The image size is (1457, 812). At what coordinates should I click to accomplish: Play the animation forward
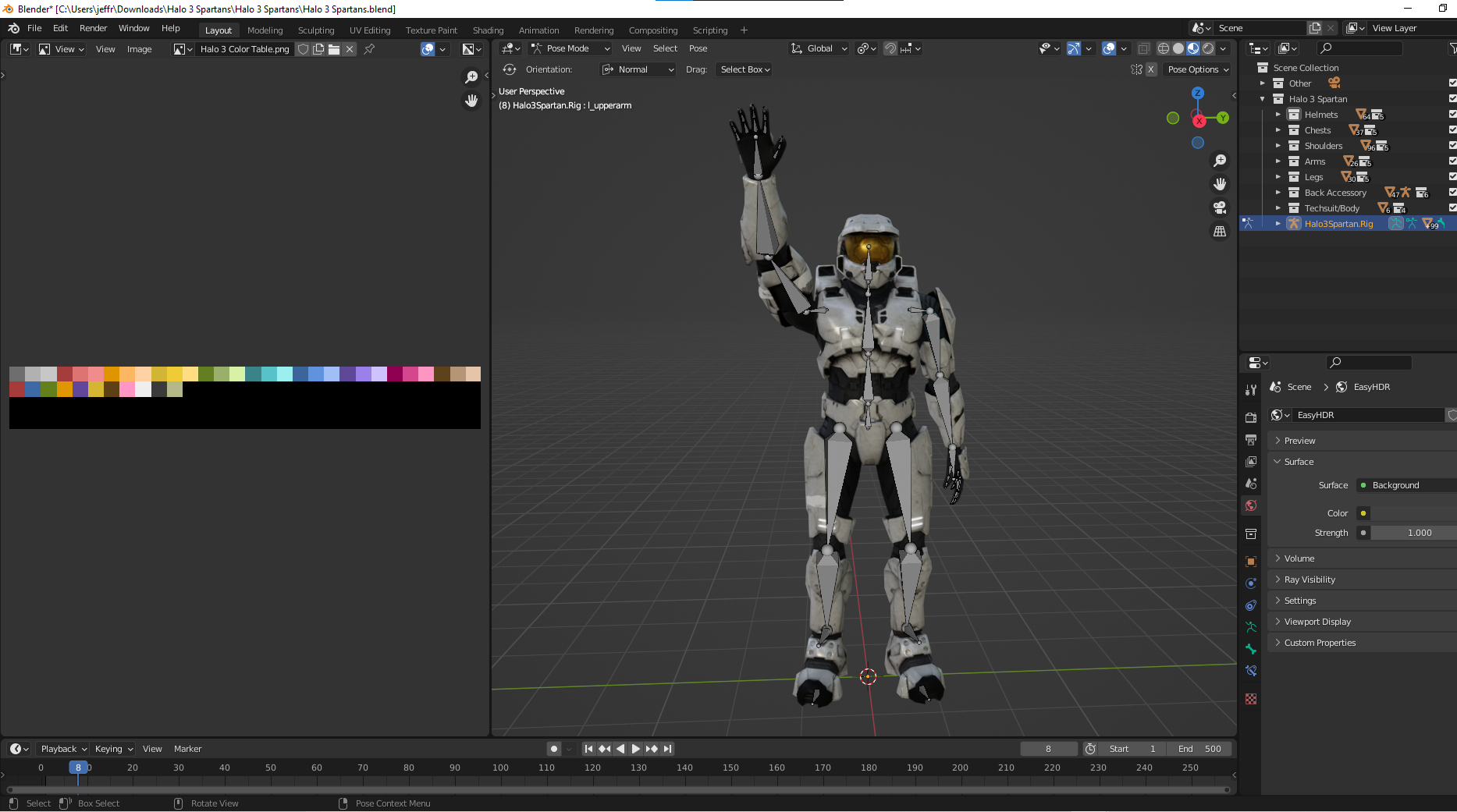pyautogui.click(x=636, y=749)
